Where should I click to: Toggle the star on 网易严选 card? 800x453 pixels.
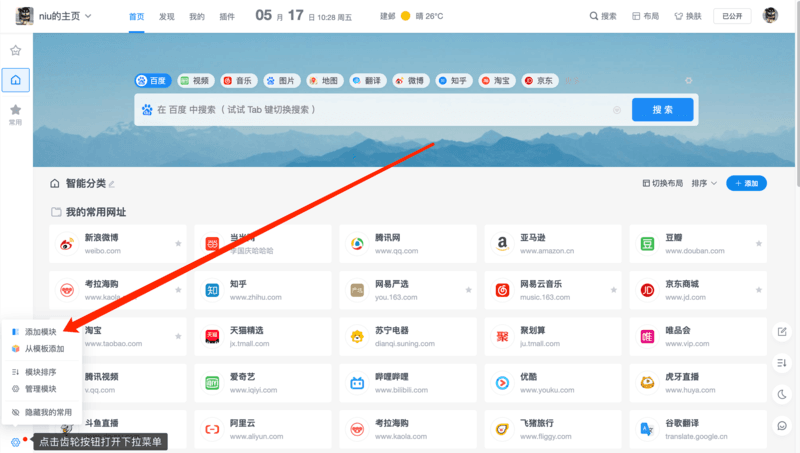point(468,290)
